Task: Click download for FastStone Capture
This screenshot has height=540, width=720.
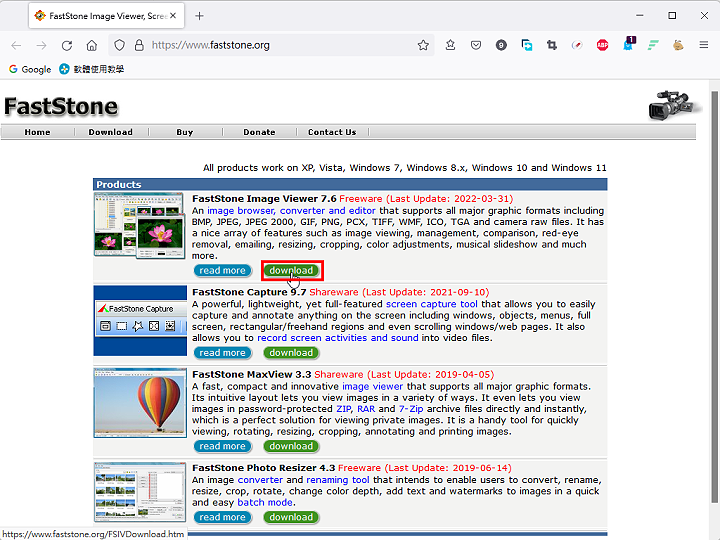Action: point(291,353)
